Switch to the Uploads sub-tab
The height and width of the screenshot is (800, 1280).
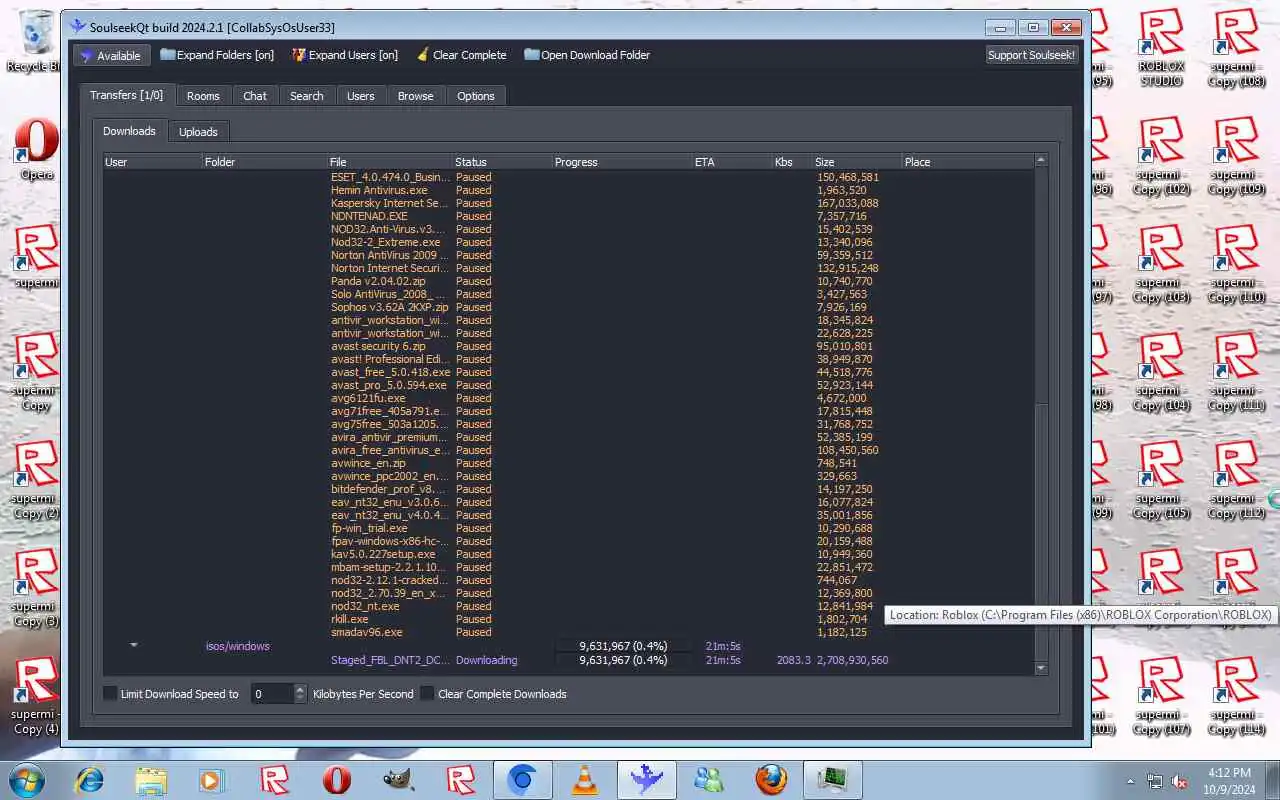(198, 132)
